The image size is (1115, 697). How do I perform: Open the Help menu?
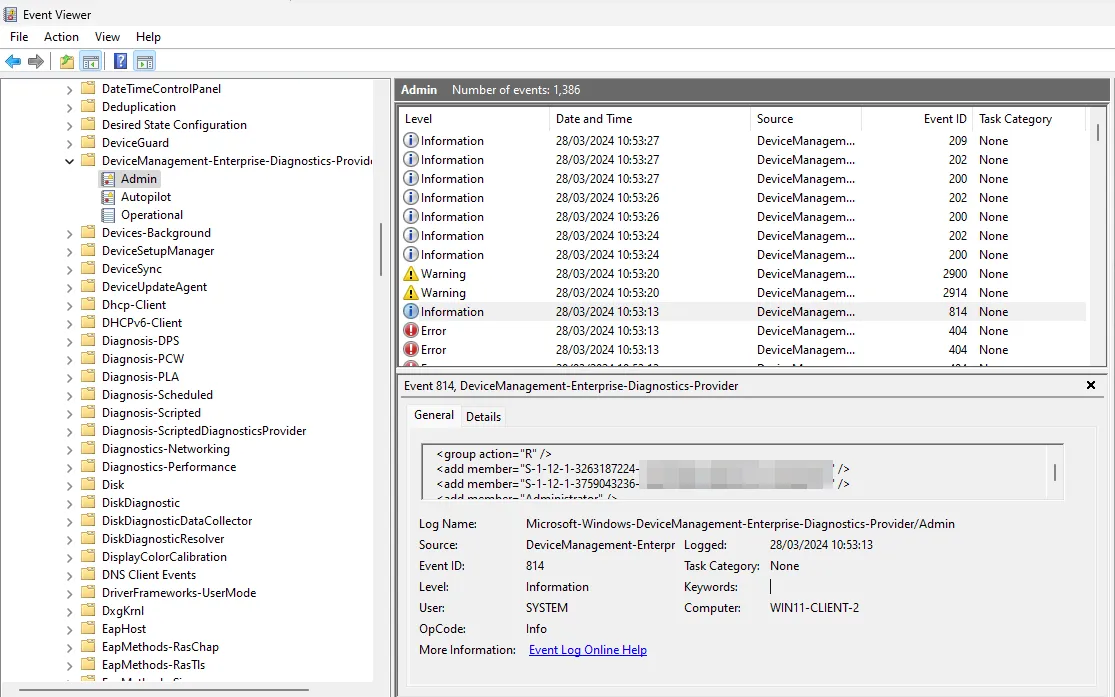point(148,37)
